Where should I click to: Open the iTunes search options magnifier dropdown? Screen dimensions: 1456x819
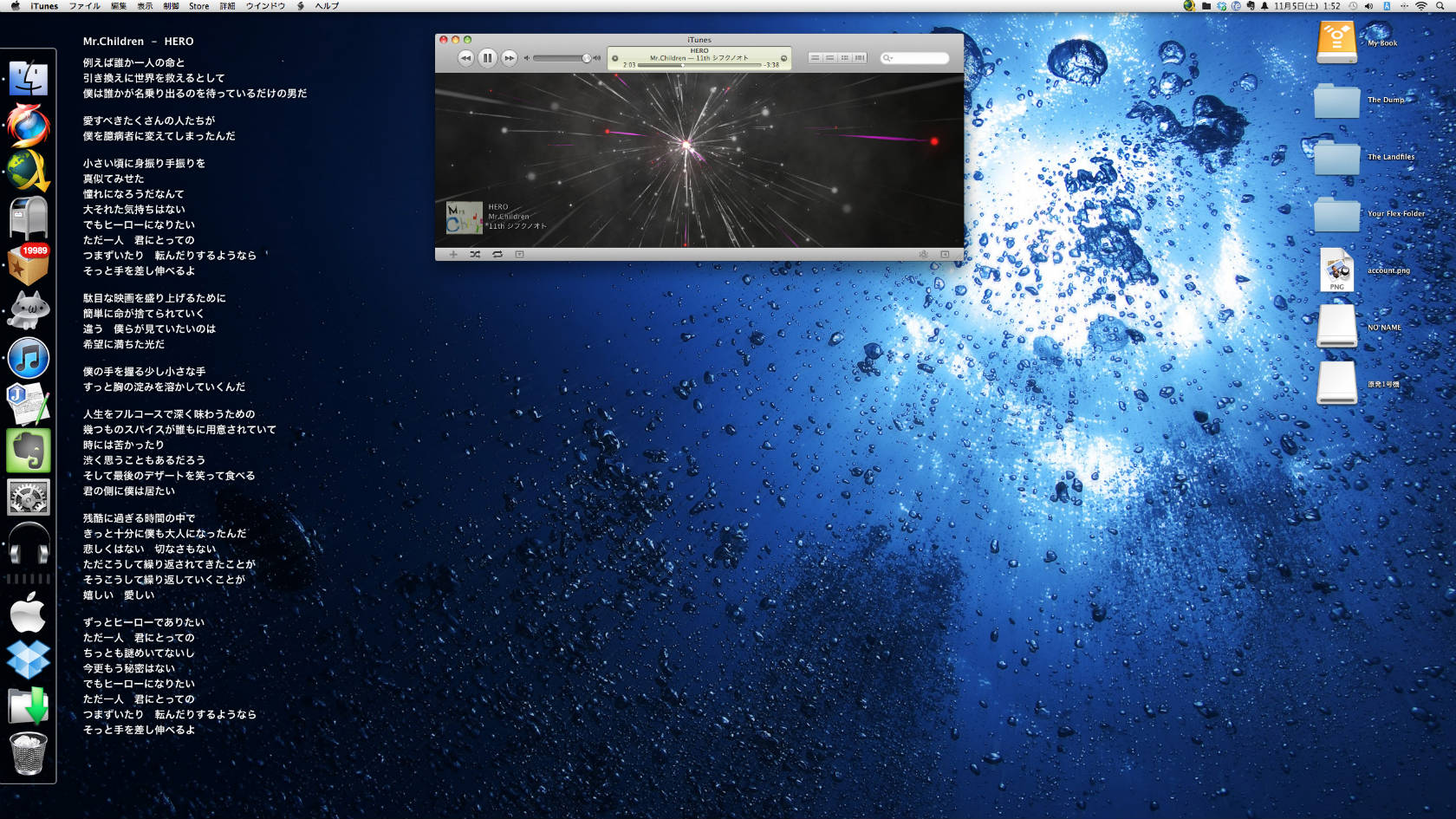[x=887, y=58]
